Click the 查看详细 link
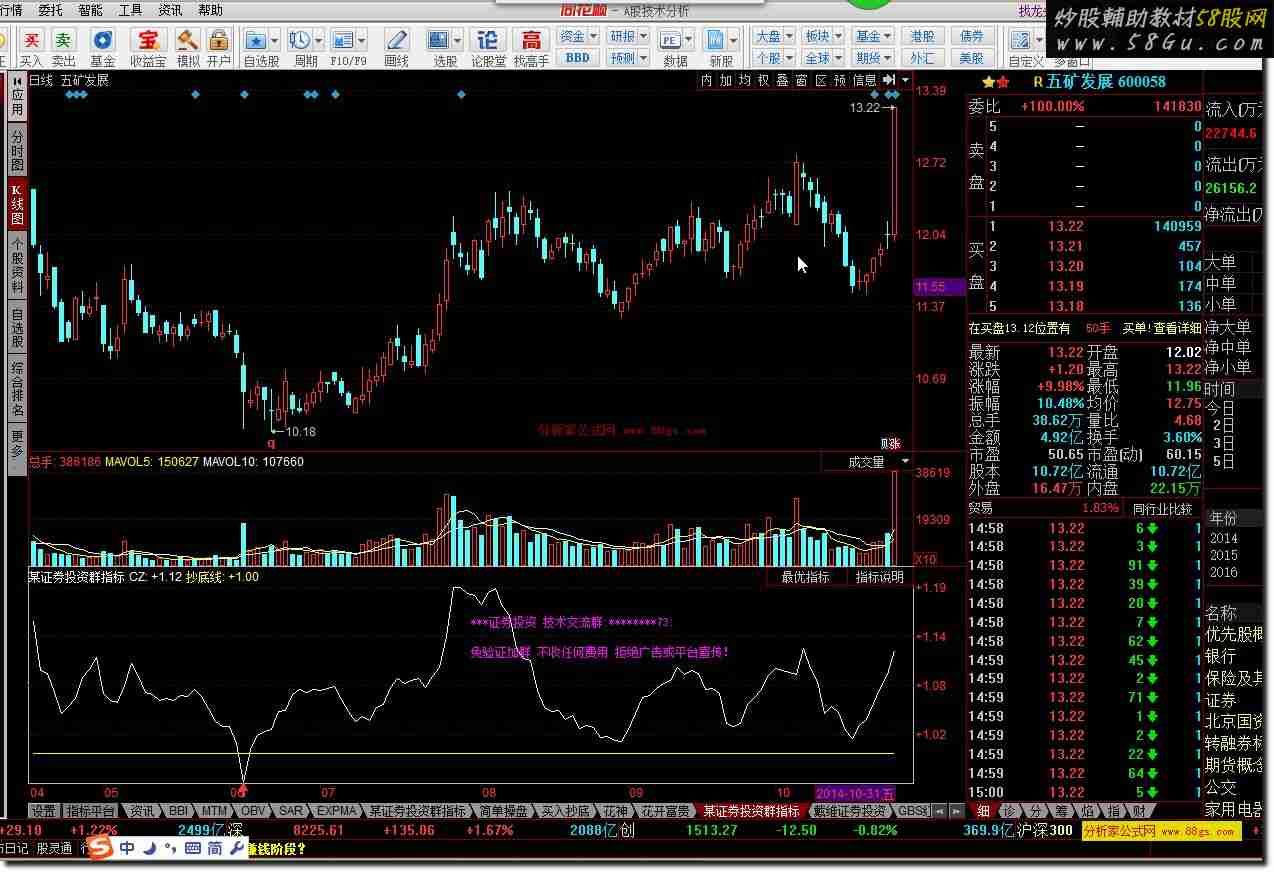Screen dimensions: 1274x872 1177,328
